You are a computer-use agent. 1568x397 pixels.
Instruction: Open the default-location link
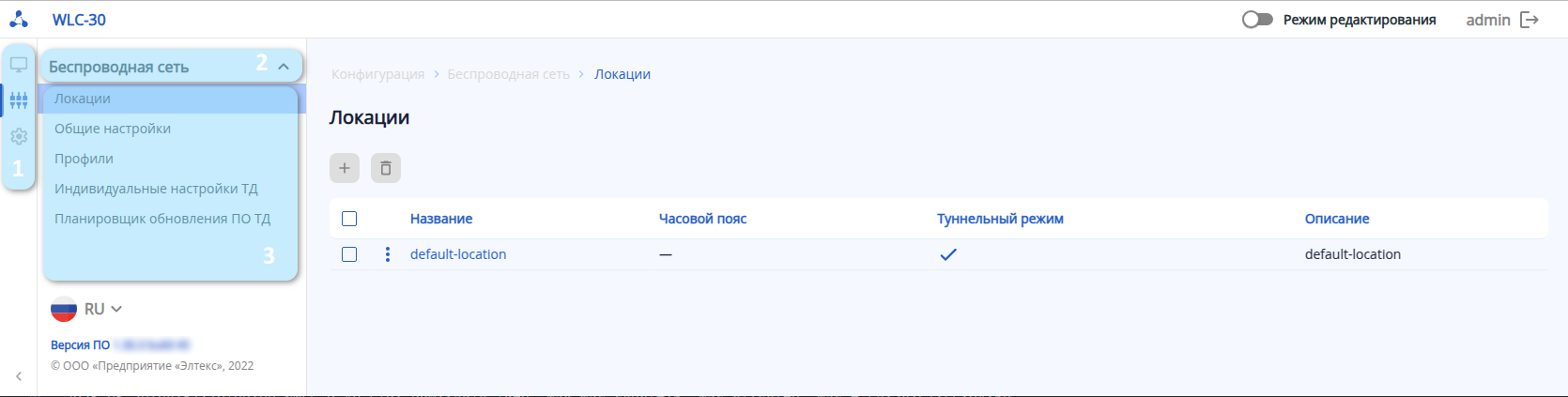pyautogui.click(x=458, y=254)
